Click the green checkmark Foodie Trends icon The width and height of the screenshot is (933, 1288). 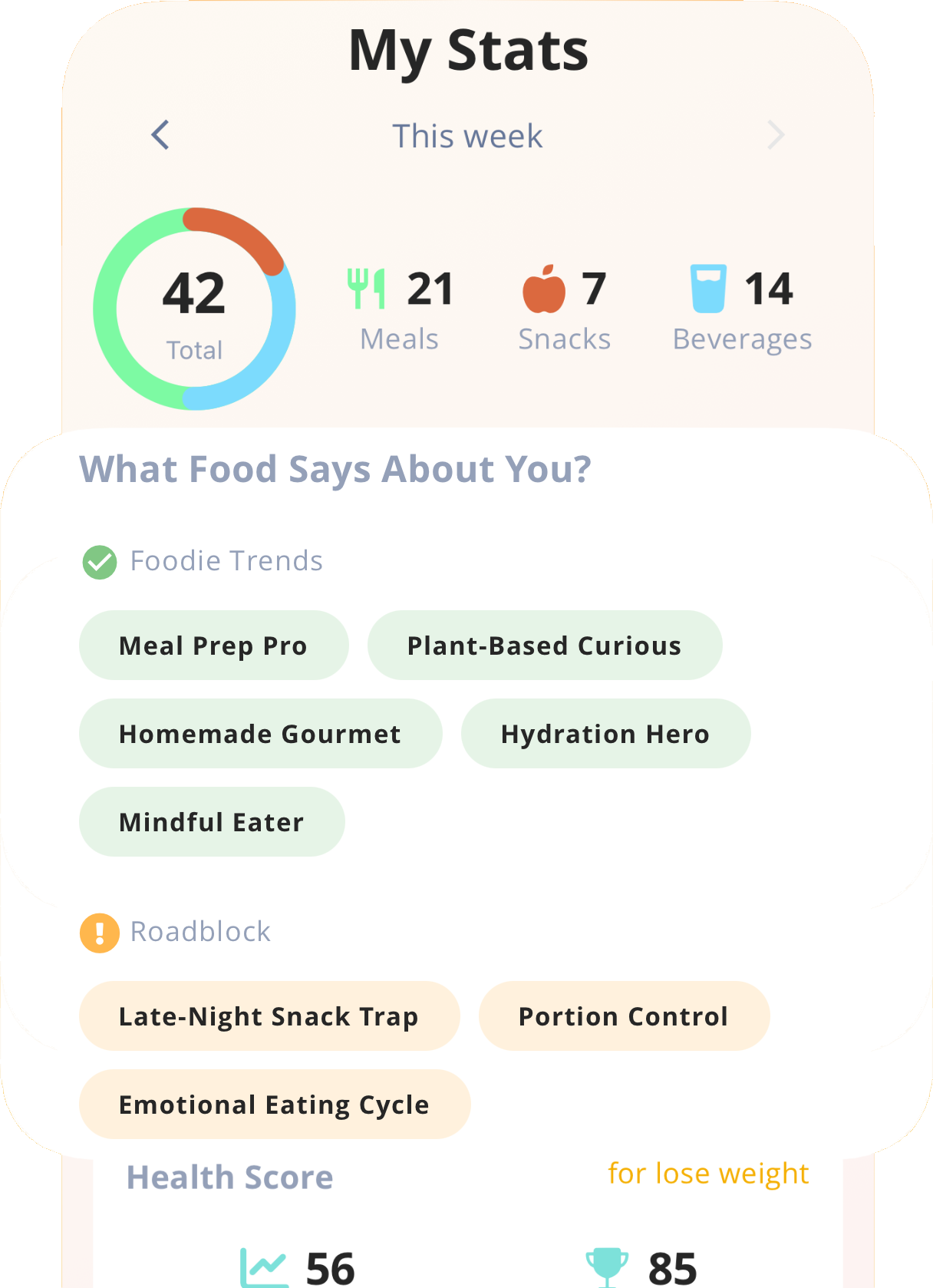[x=100, y=562]
